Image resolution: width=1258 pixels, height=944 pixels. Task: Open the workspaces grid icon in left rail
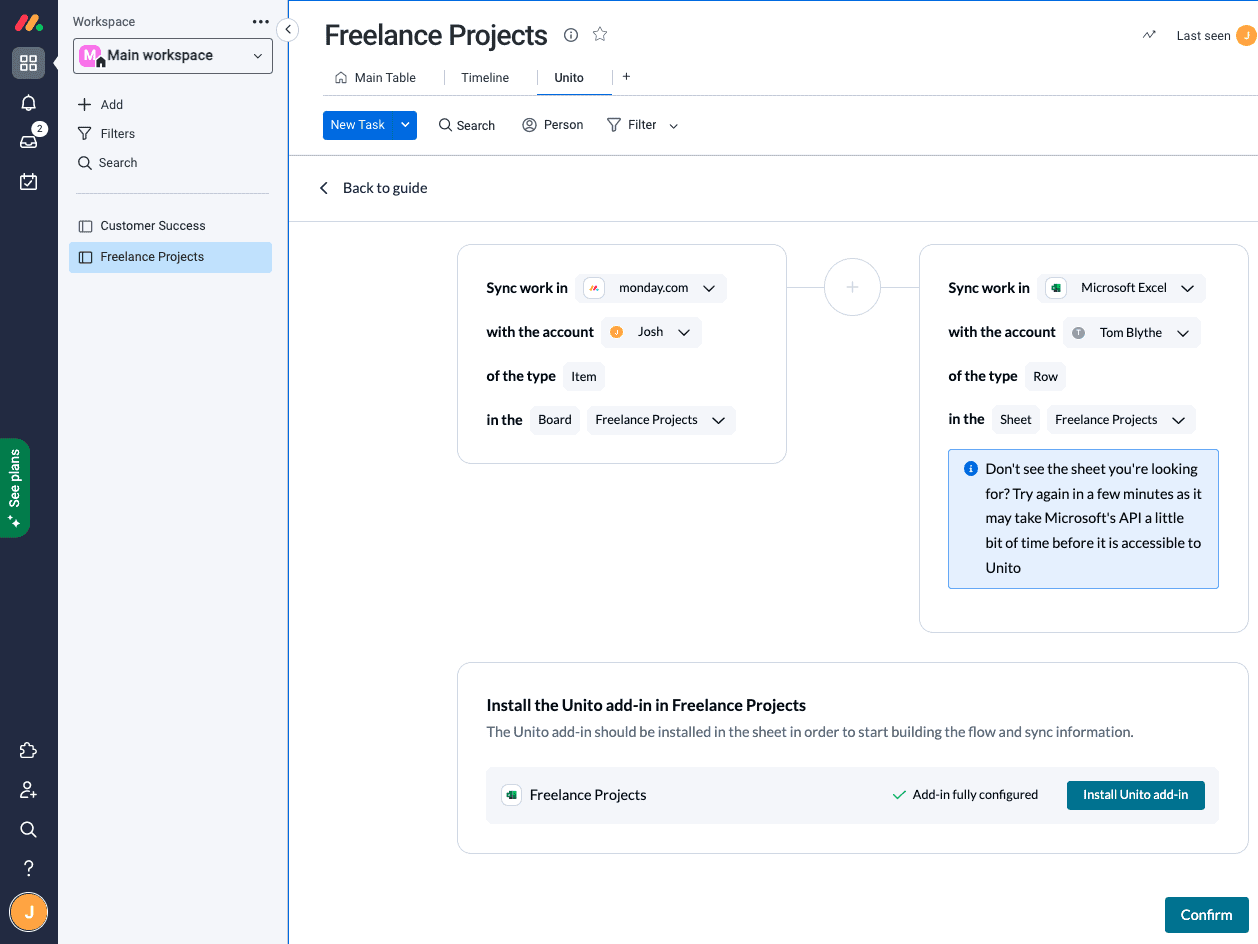coord(28,63)
